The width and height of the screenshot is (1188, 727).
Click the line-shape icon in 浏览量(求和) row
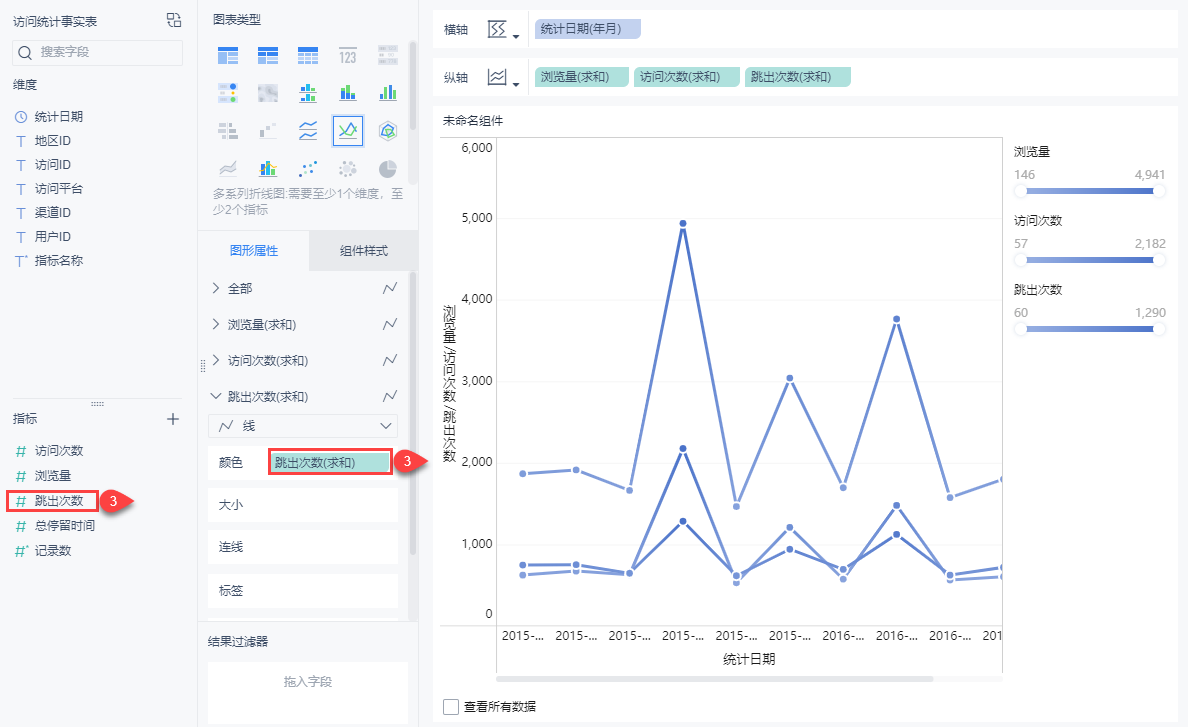(x=389, y=324)
